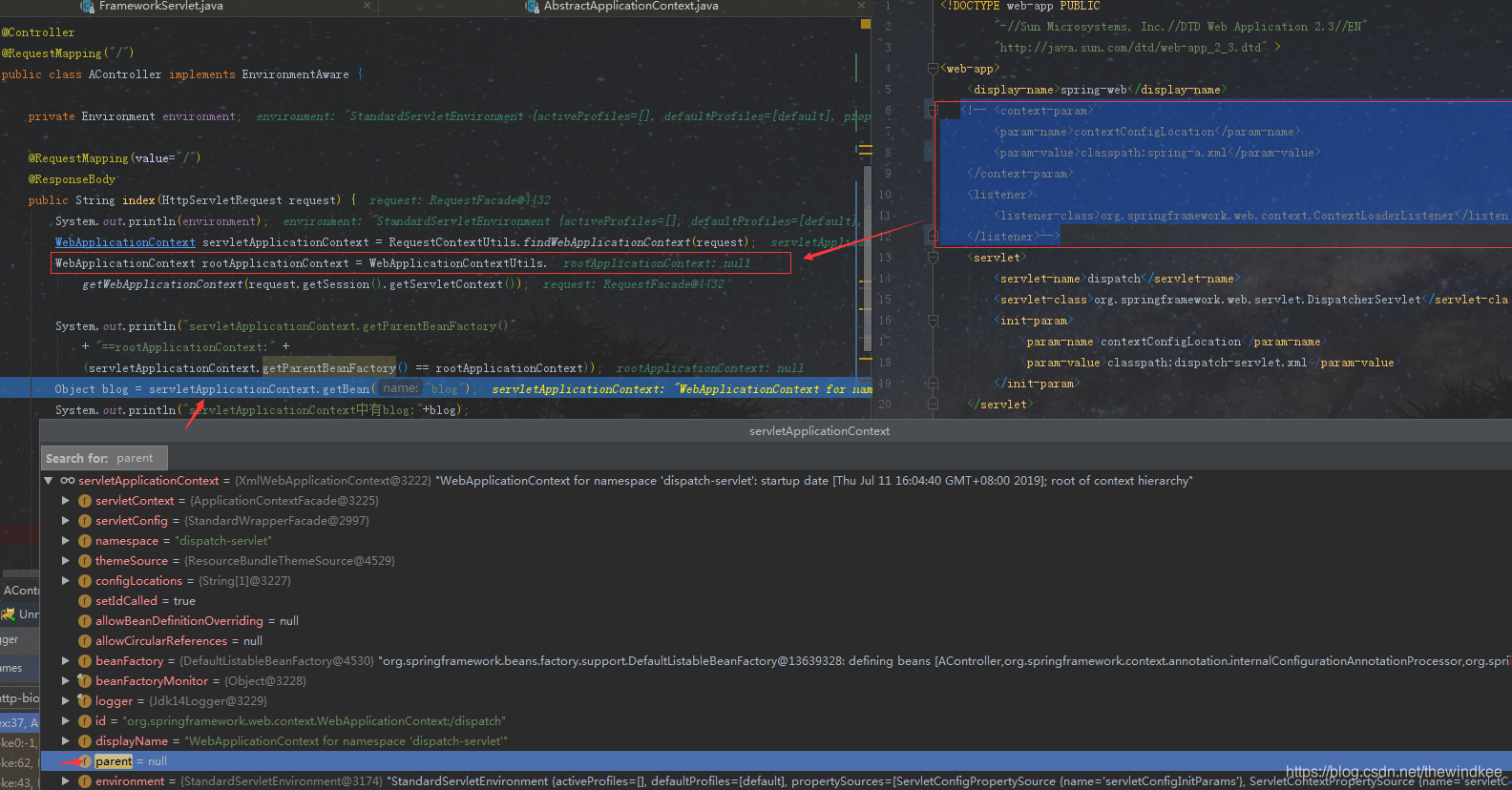Screen dimensions: 1512x790
Task: Fold the commented context-param block at line 6
Action: click(x=933, y=111)
